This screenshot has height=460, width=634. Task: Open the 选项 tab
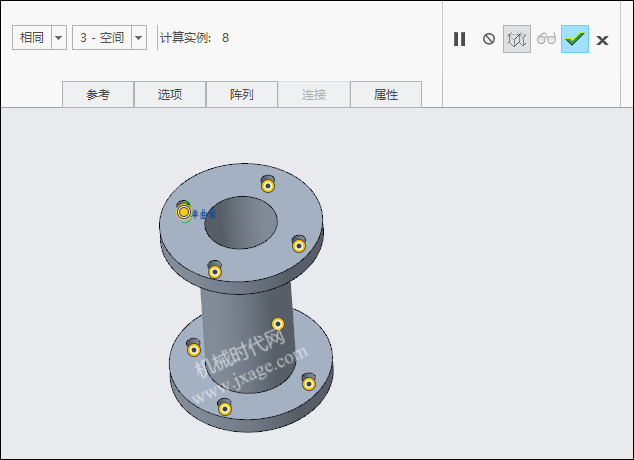click(170, 95)
